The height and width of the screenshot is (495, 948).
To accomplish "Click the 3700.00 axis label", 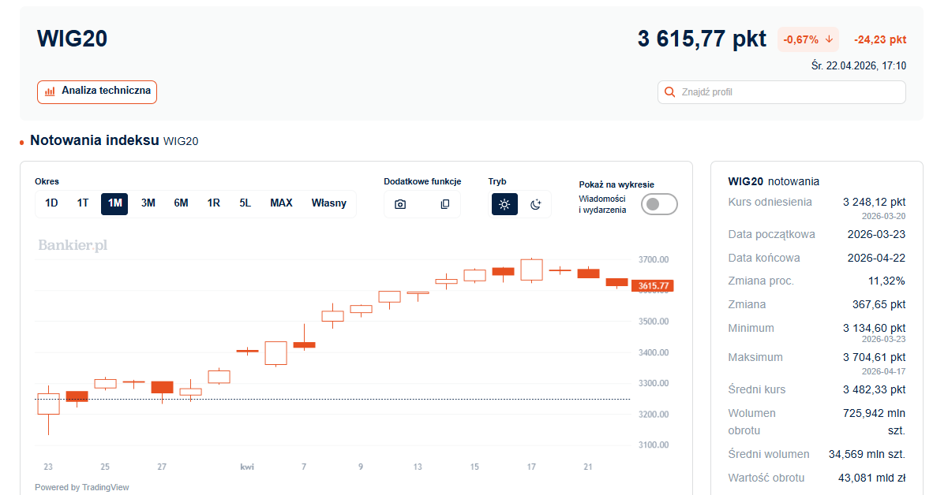I will click(x=654, y=259).
